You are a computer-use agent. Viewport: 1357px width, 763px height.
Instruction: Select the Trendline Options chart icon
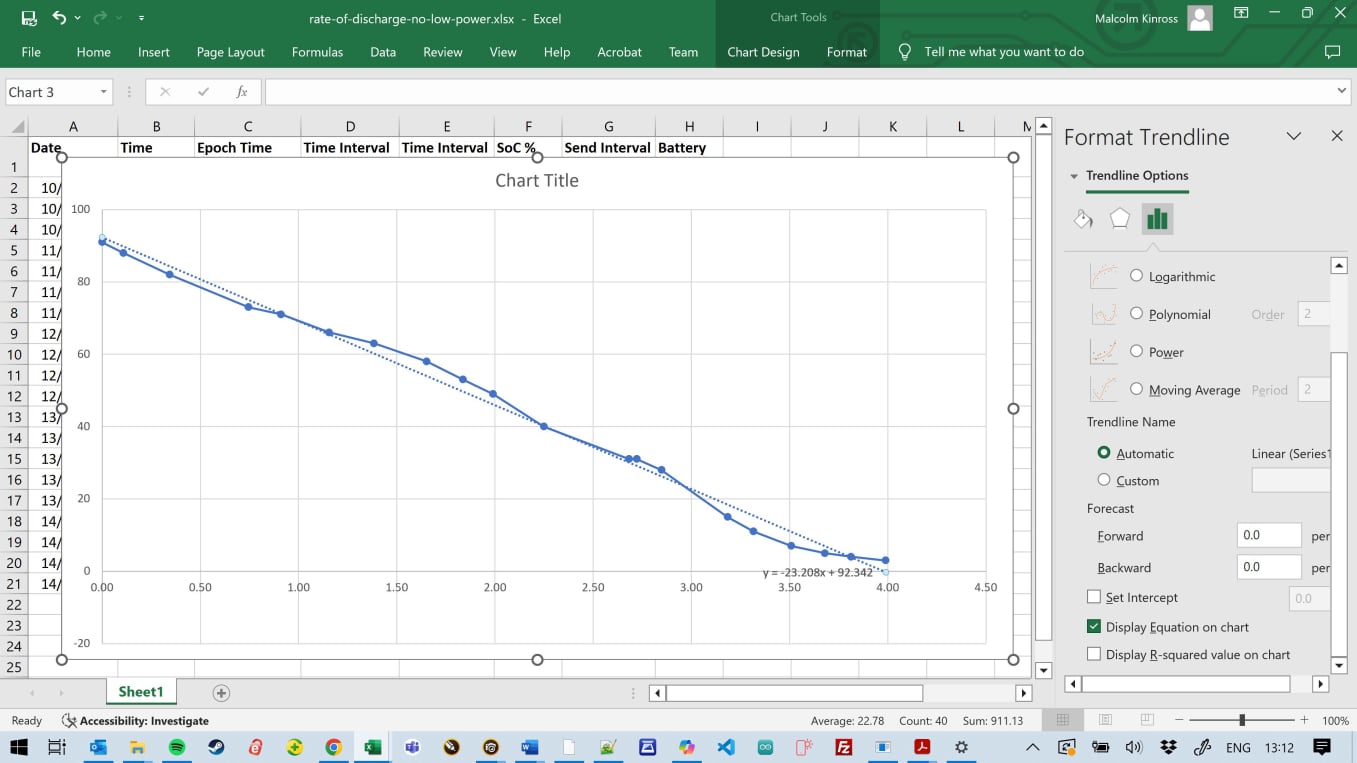pos(1157,218)
